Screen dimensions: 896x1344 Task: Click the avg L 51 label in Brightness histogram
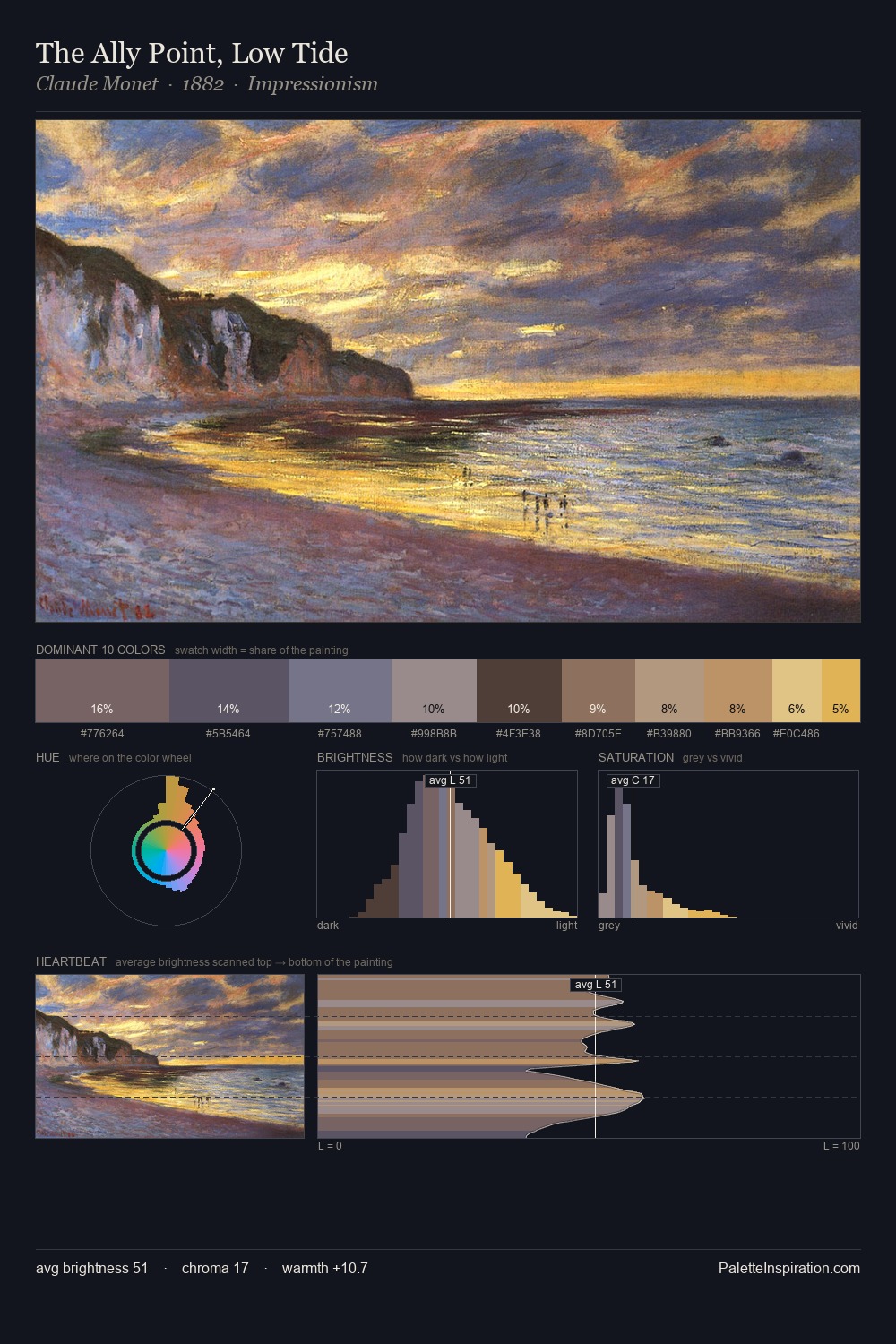tap(450, 780)
